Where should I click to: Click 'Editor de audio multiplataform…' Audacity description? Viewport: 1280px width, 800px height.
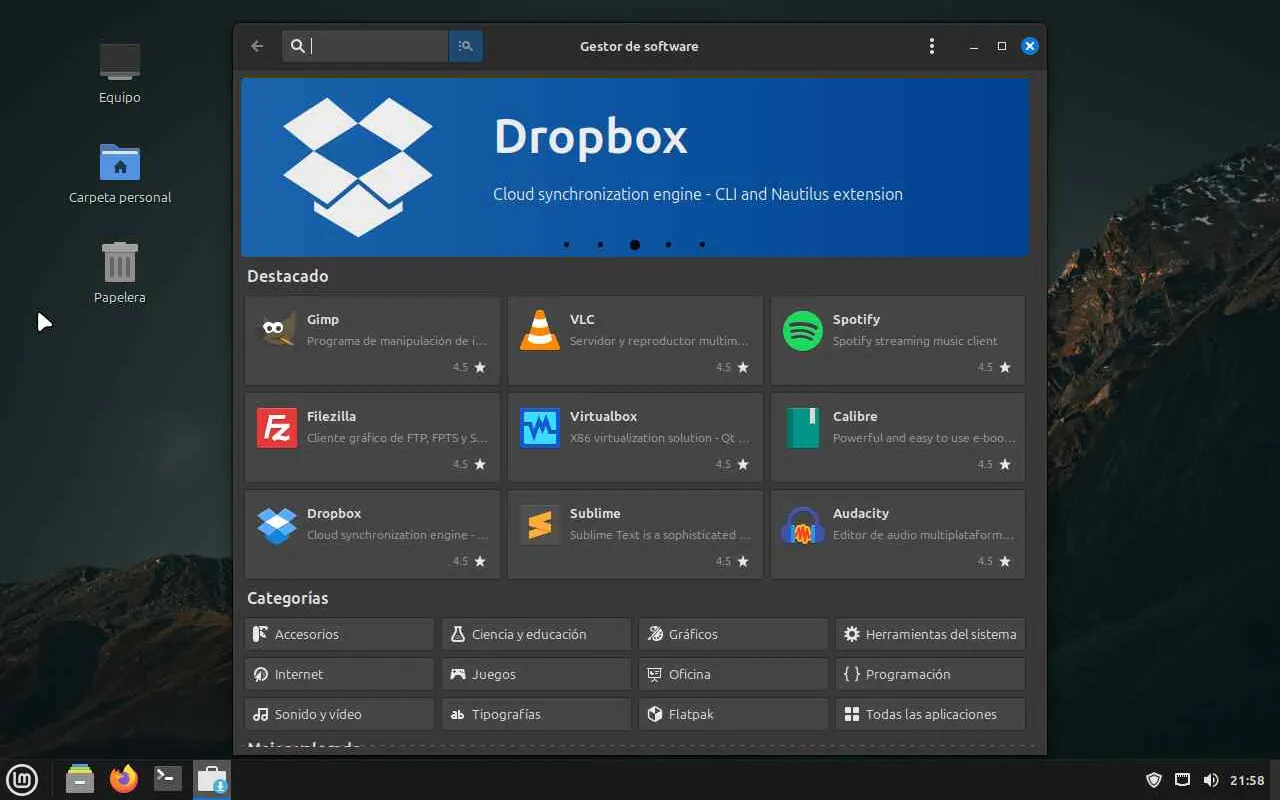coord(923,535)
